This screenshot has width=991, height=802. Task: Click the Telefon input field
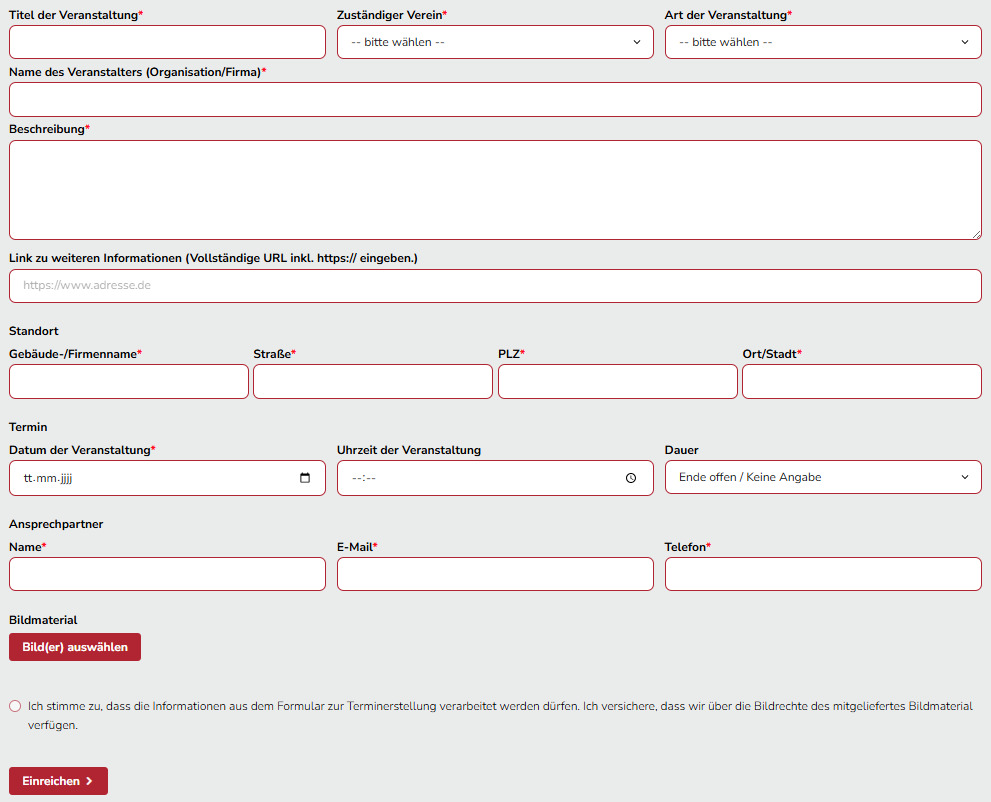[x=823, y=574]
